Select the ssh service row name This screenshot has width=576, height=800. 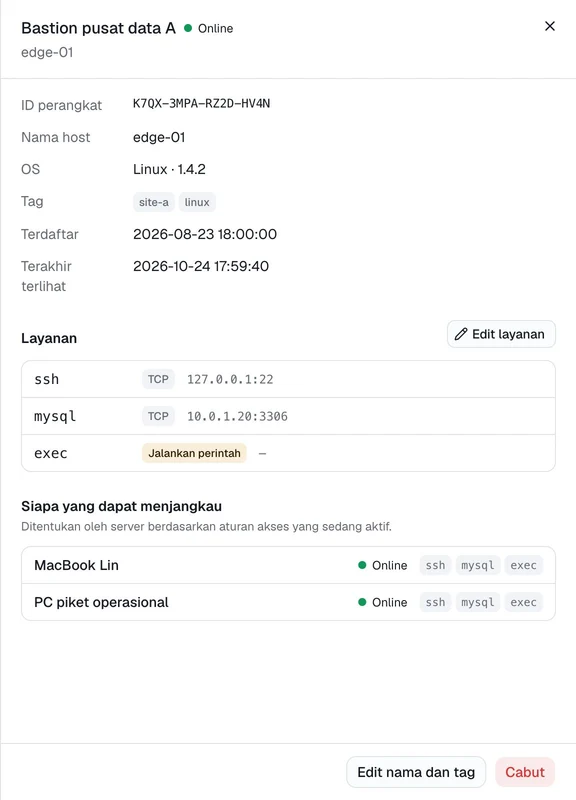[x=46, y=379]
